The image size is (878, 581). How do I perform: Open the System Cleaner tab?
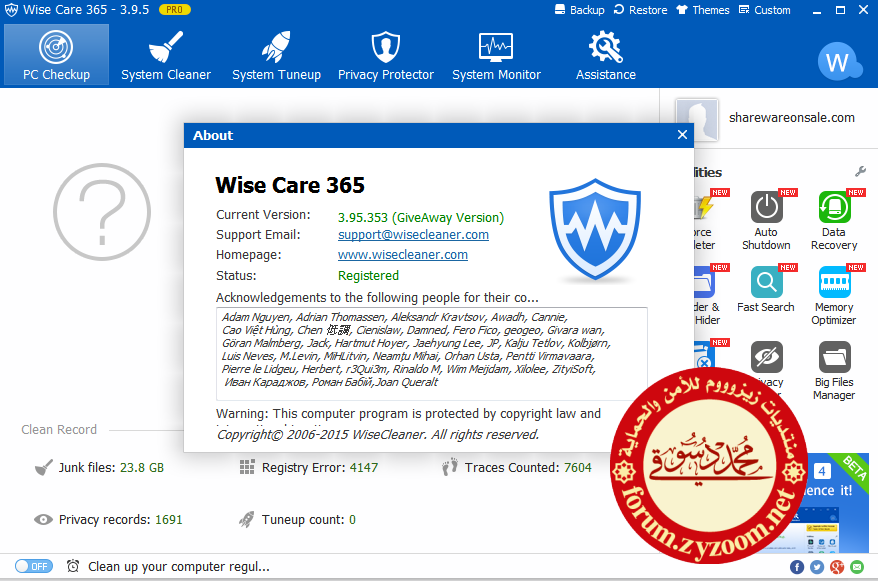166,55
